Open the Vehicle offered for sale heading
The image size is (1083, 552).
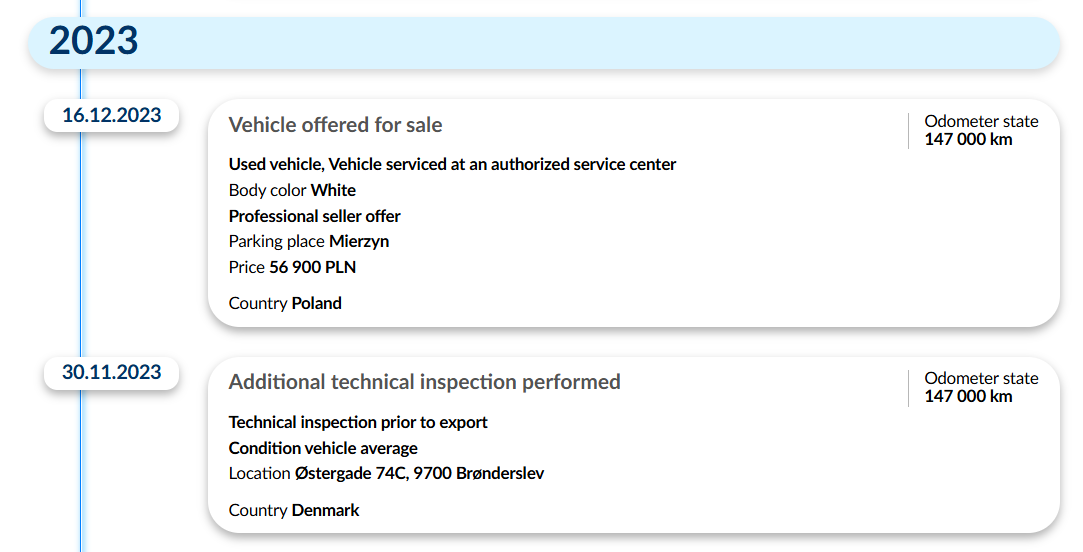point(335,125)
